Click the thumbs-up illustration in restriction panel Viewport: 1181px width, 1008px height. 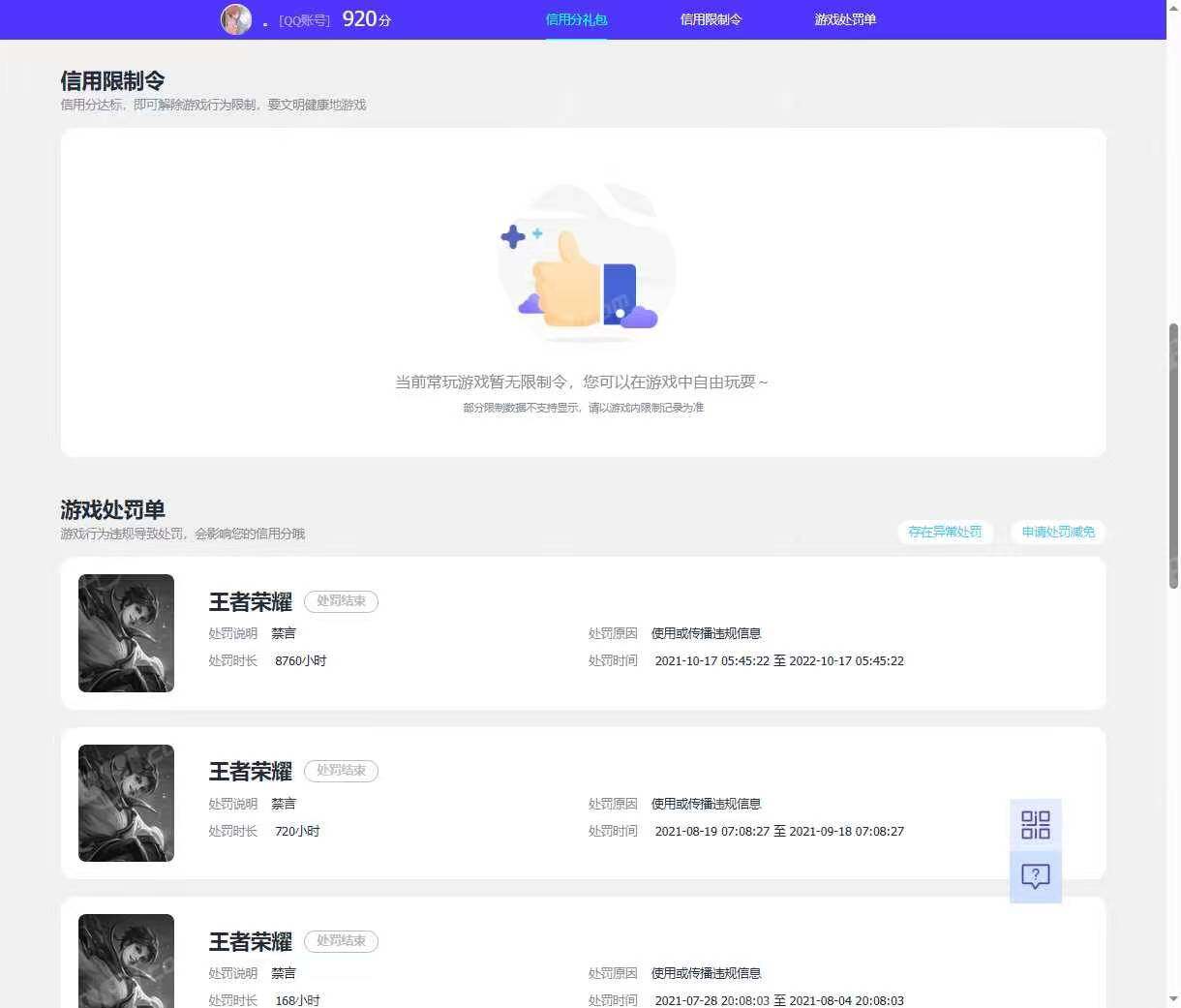coord(586,261)
